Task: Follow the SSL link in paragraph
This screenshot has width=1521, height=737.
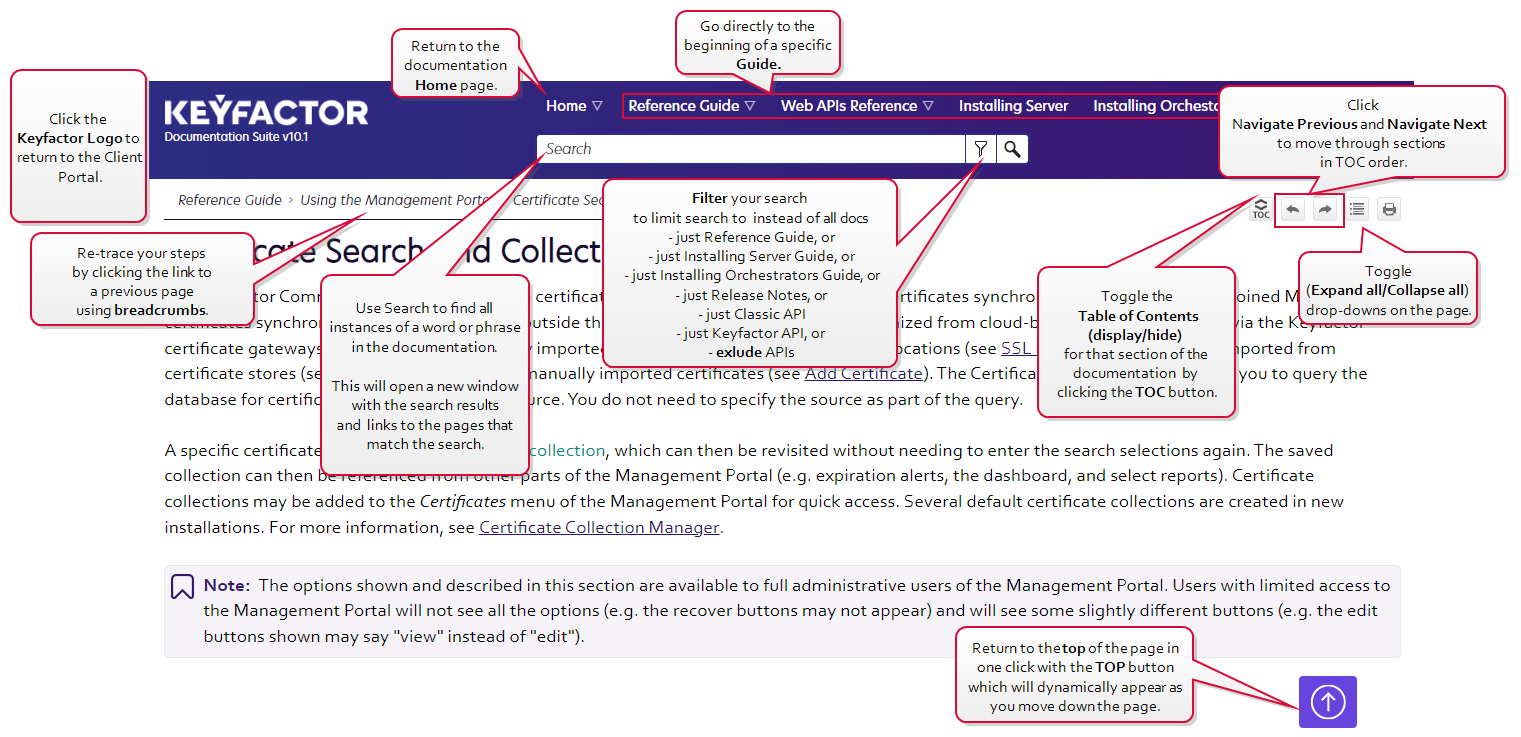Action: click(1018, 349)
